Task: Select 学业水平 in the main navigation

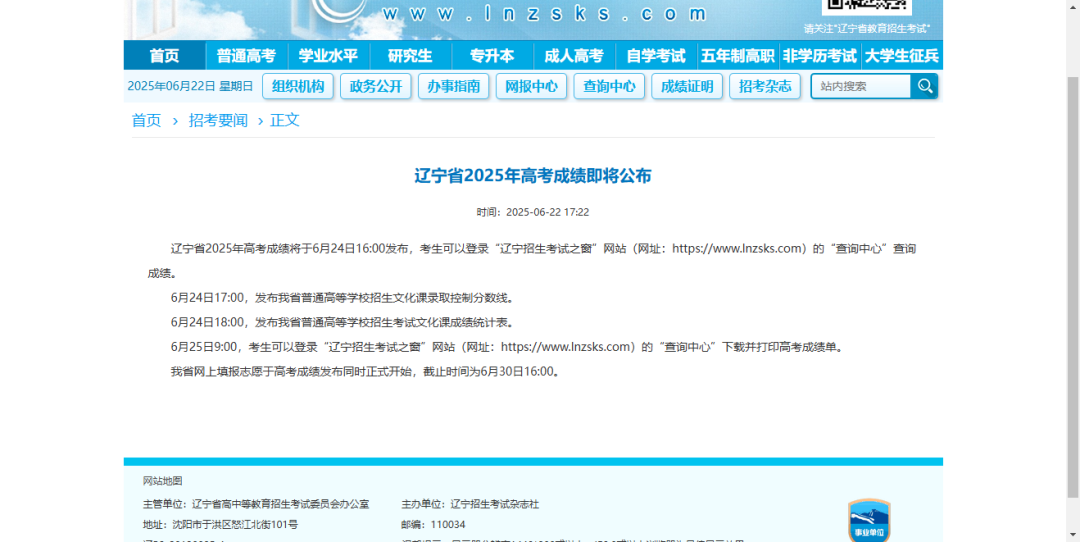Action: click(x=328, y=56)
